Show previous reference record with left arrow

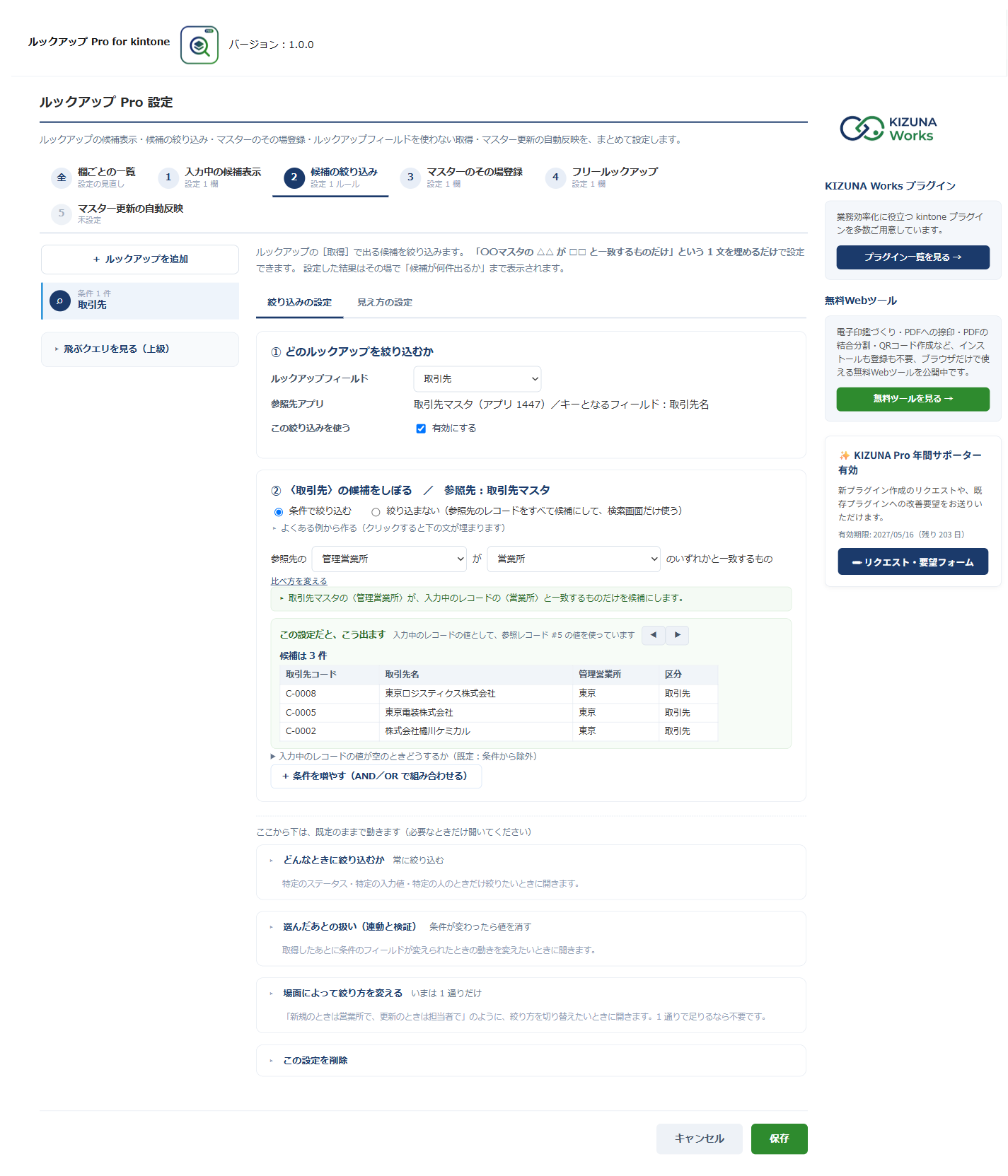coord(654,635)
